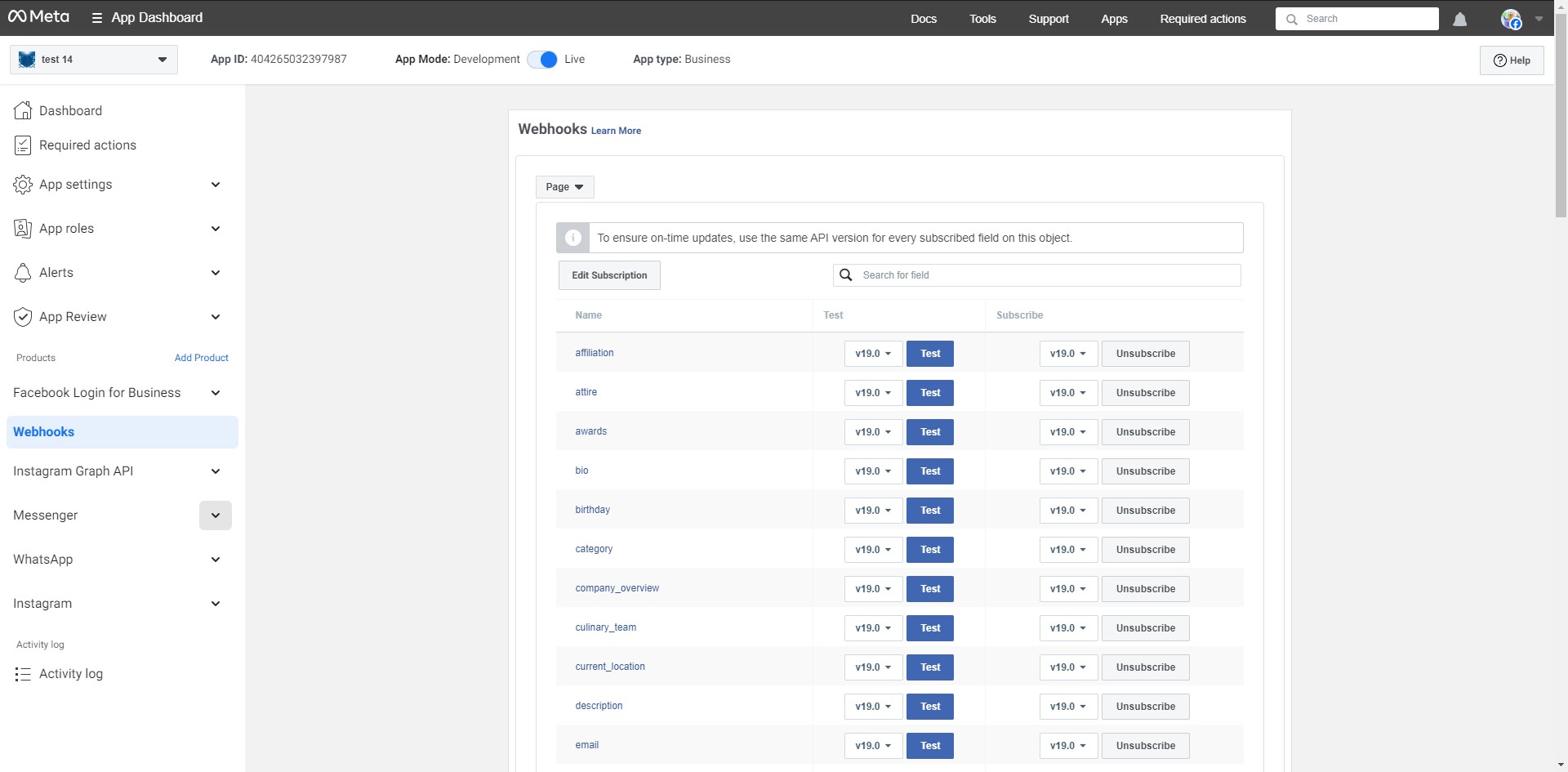Toggle App Mode to Live
This screenshot has height=772, width=1568.
(542, 60)
